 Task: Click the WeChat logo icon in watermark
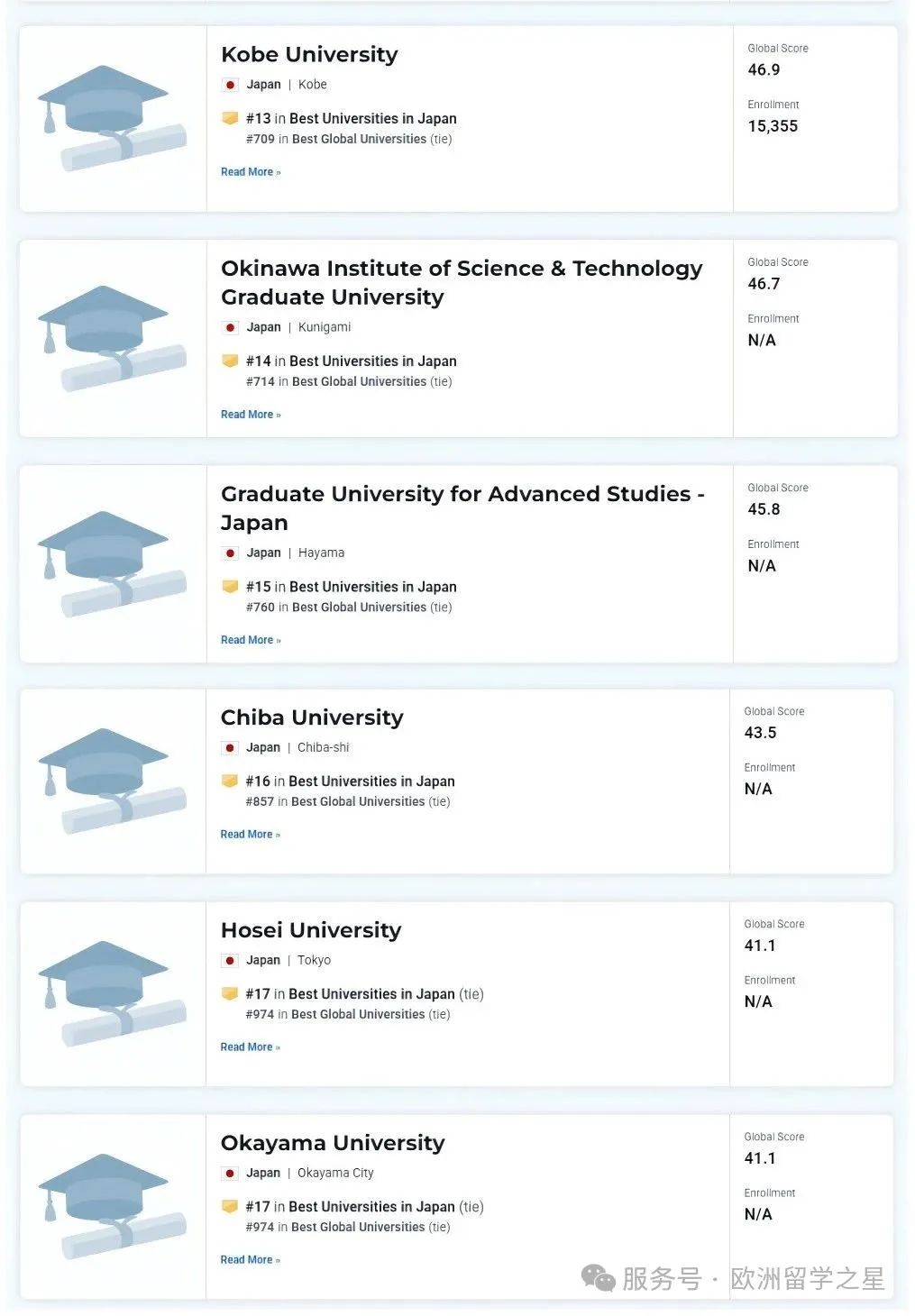click(598, 1277)
